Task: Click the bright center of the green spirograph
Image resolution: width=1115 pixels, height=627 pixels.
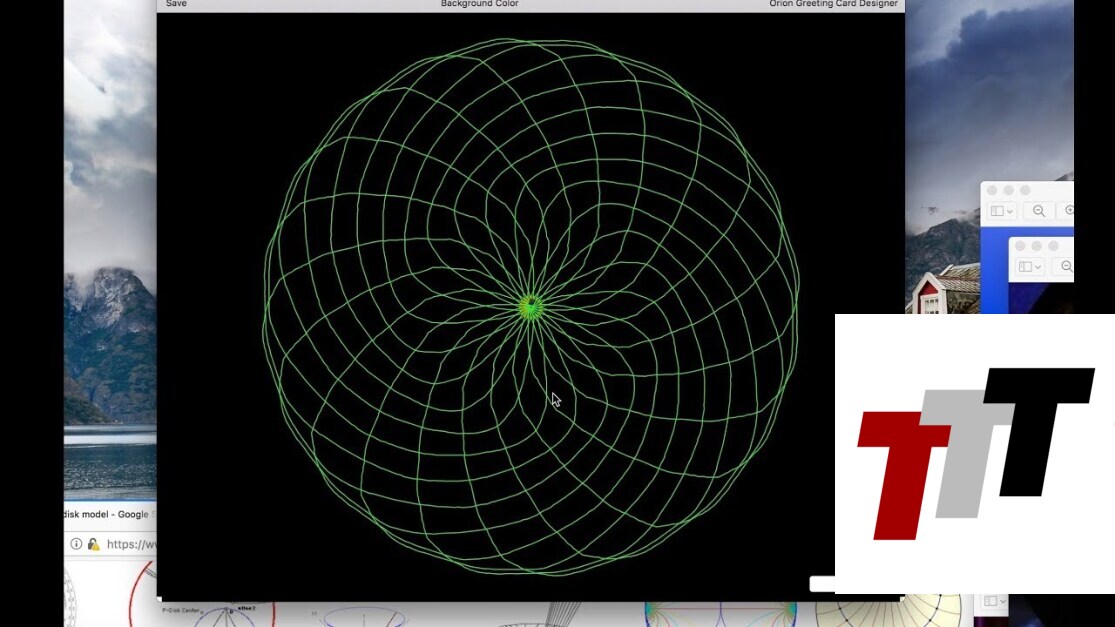Action: [530, 306]
